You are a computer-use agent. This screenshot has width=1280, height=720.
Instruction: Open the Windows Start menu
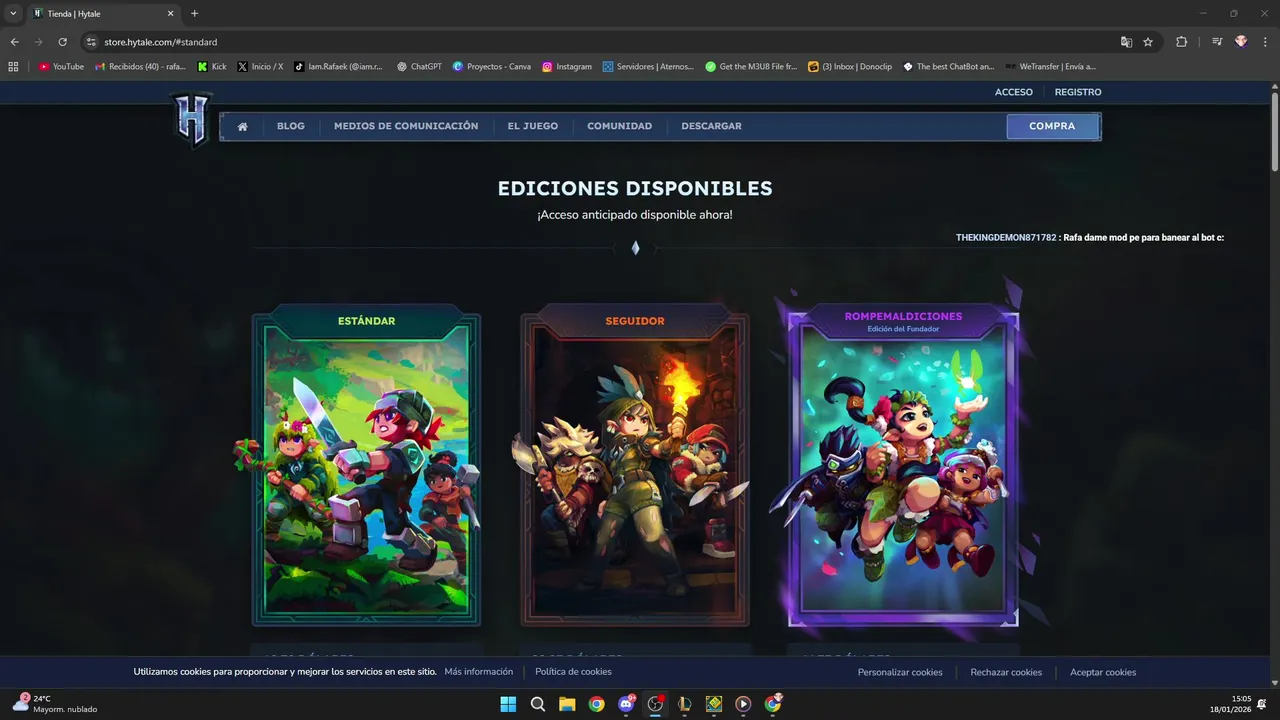pos(508,704)
